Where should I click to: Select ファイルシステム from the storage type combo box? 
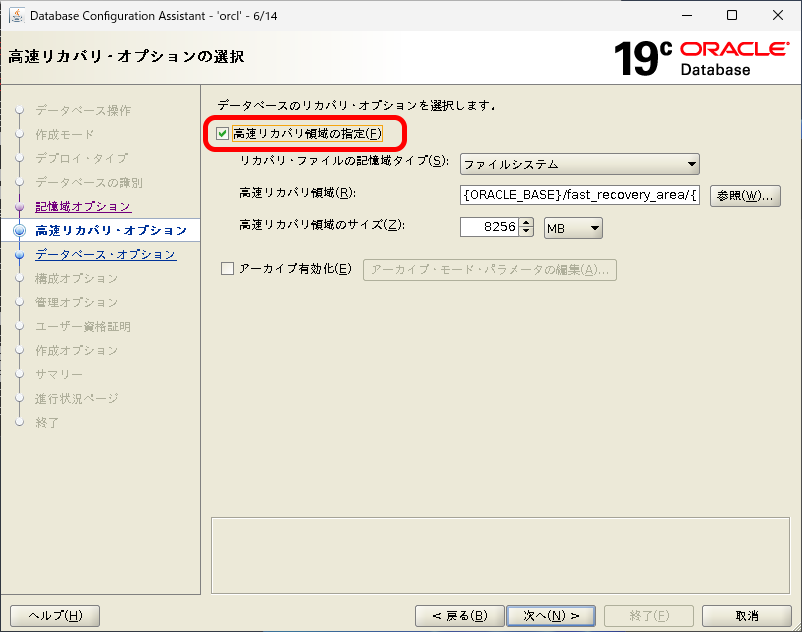580,163
